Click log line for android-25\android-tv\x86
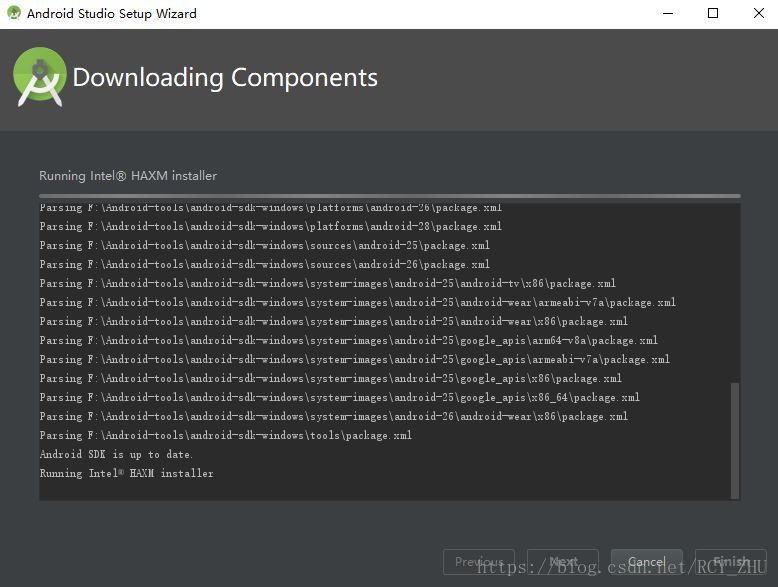 tap(327, 283)
